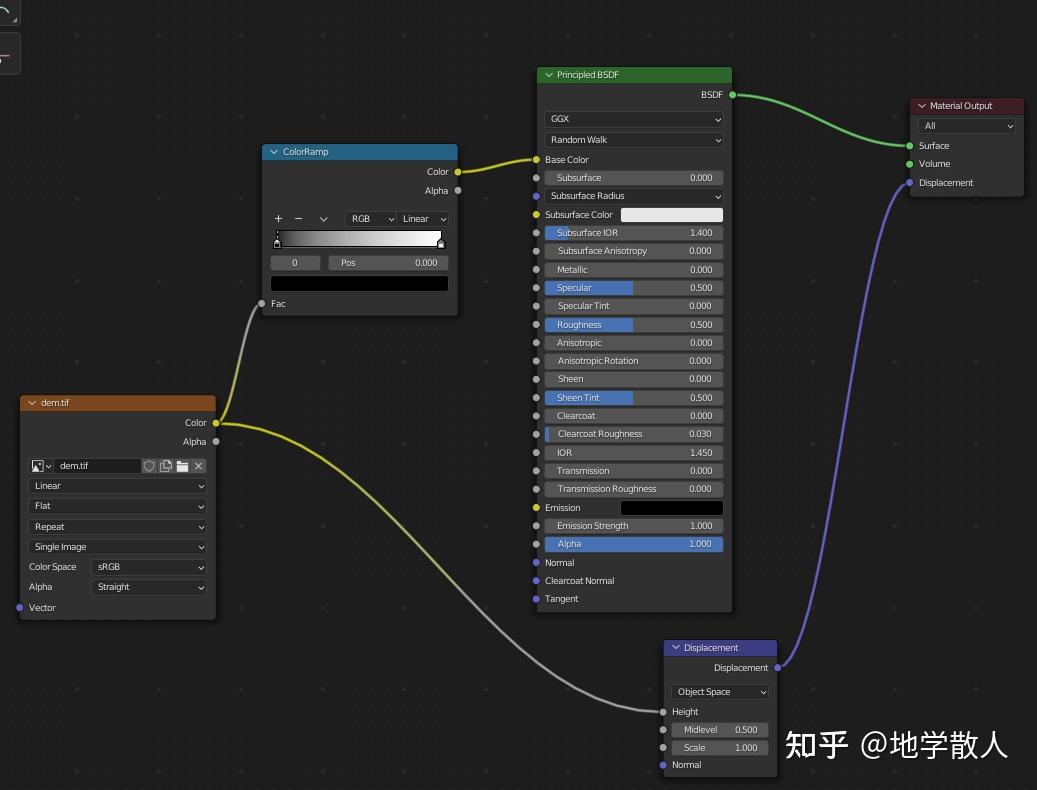Open the All output dropdown on Material Output
Viewport: 1037px width, 790px height.
pyautogui.click(x=966, y=125)
